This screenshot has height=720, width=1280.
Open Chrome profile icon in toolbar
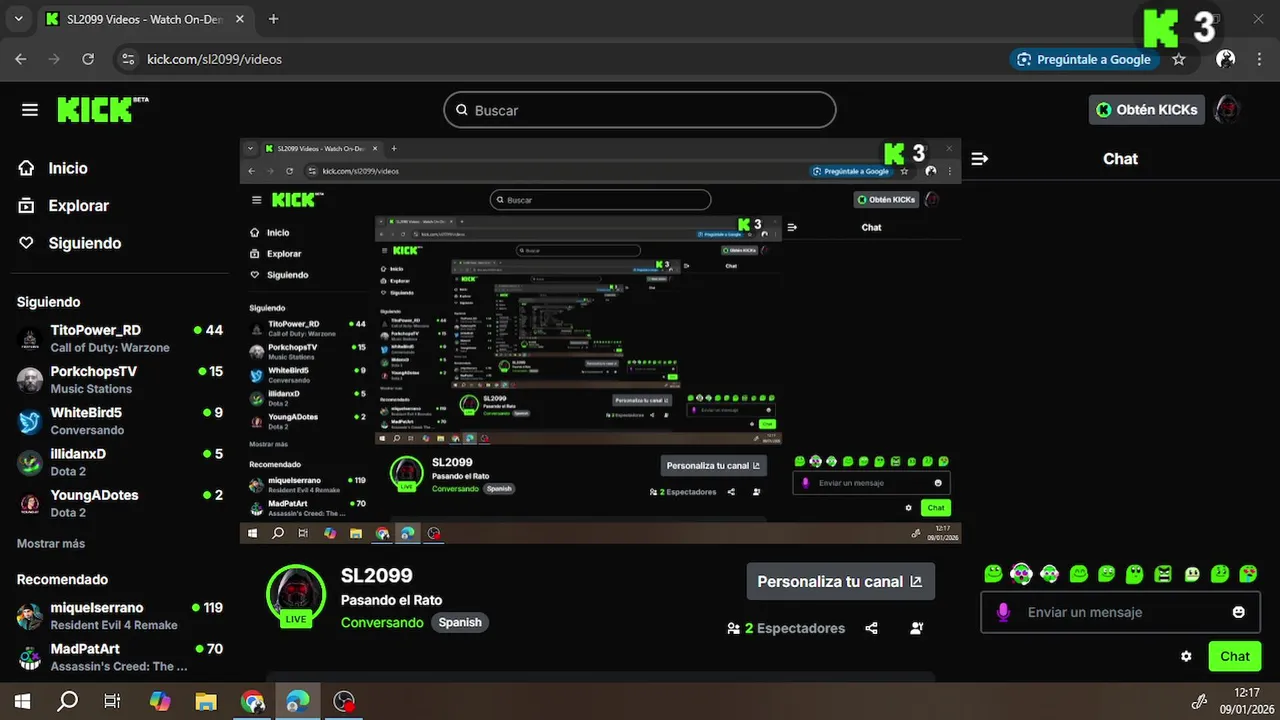1225,59
